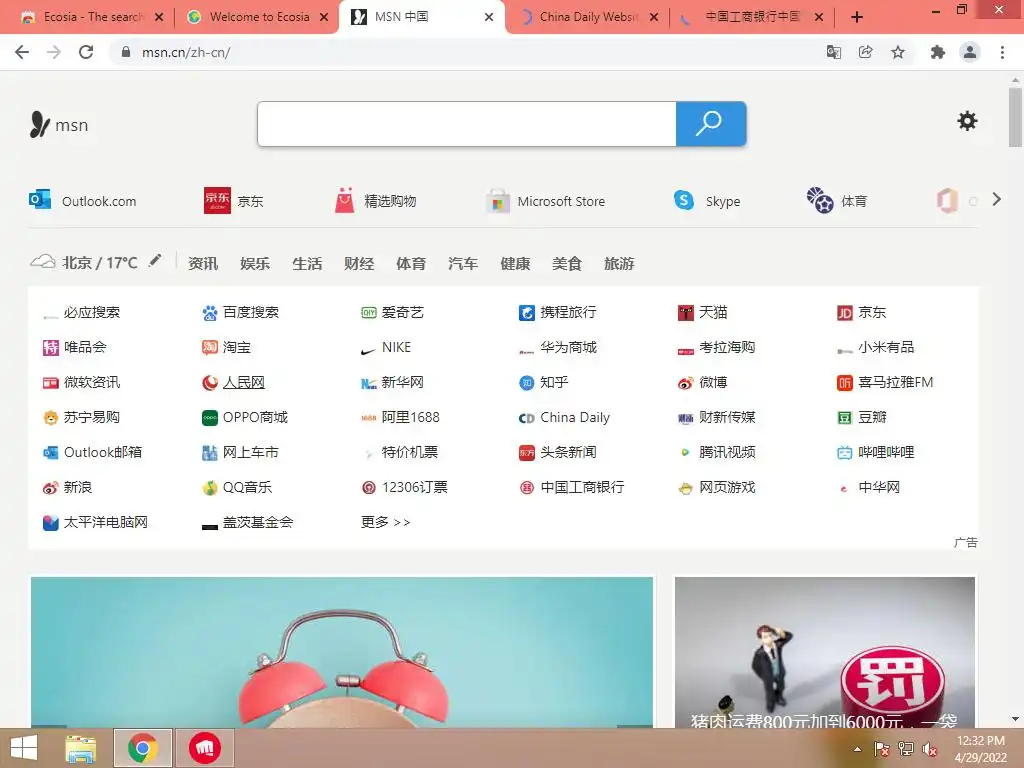Select 生活 category
Screen dimensions: 1024x768
307,263
